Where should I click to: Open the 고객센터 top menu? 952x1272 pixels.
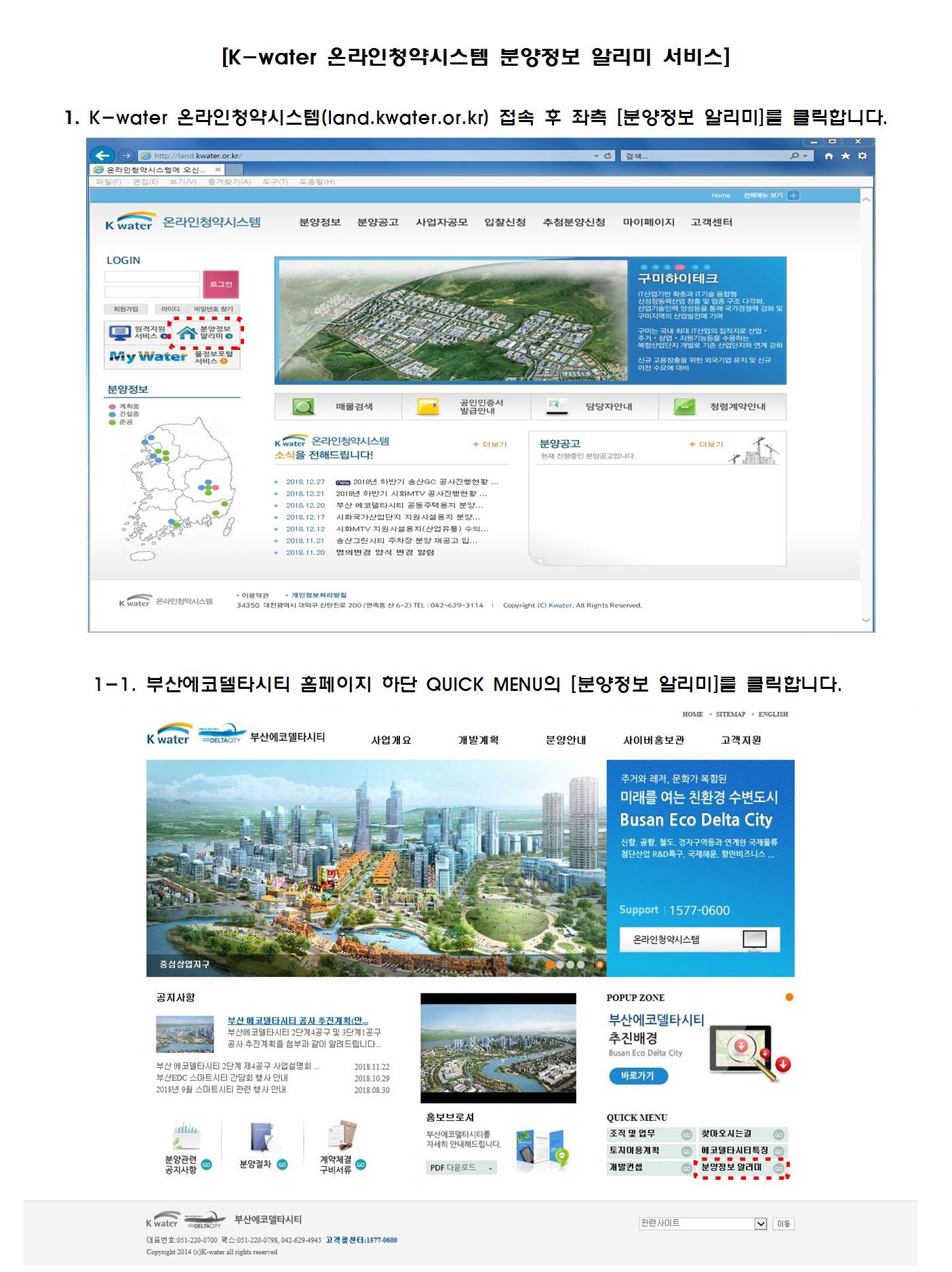pos(711,222)
